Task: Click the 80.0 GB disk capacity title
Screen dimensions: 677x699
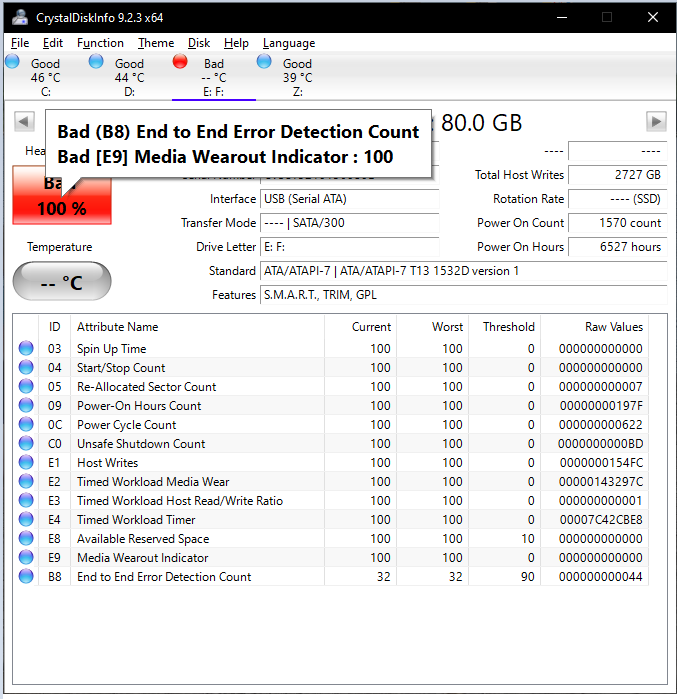Action: [481, 123]
